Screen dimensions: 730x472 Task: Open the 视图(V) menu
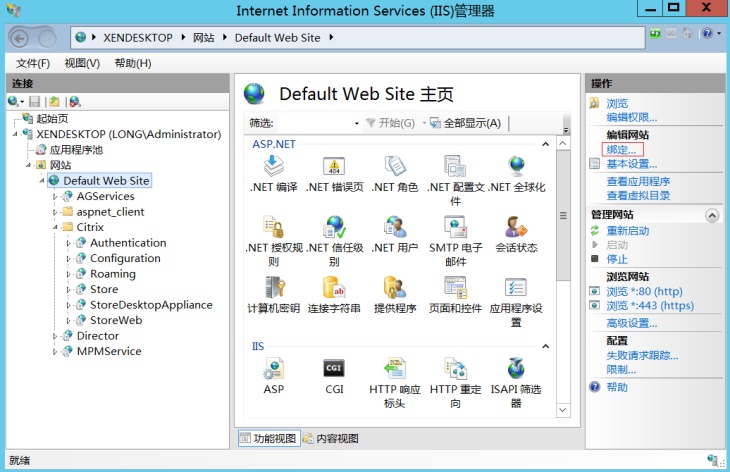coord(82,63)
